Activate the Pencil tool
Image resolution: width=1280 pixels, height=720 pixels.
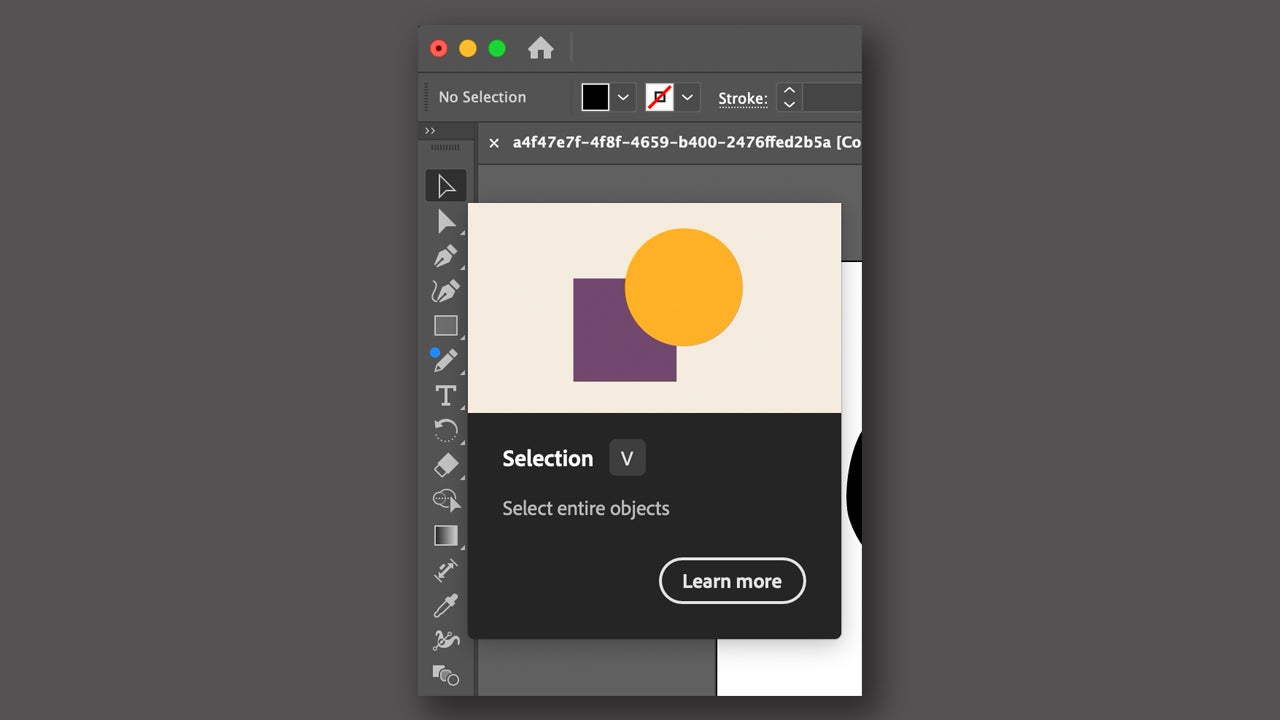coord(446,361)
